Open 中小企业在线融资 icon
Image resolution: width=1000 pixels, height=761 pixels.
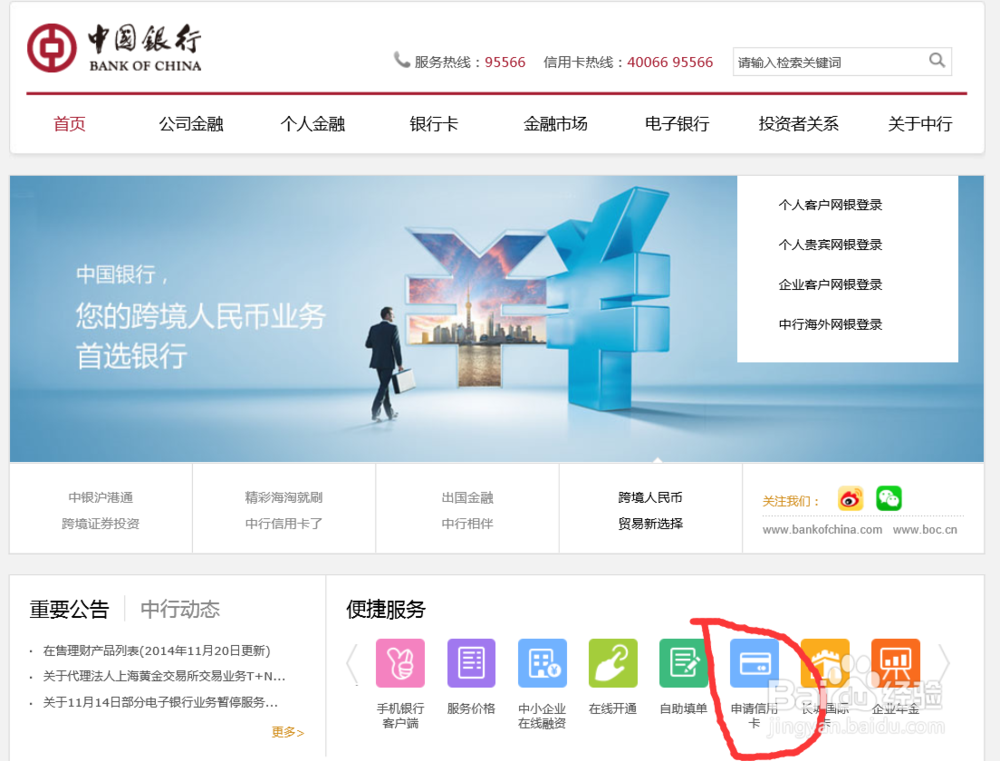coord(542,663)
